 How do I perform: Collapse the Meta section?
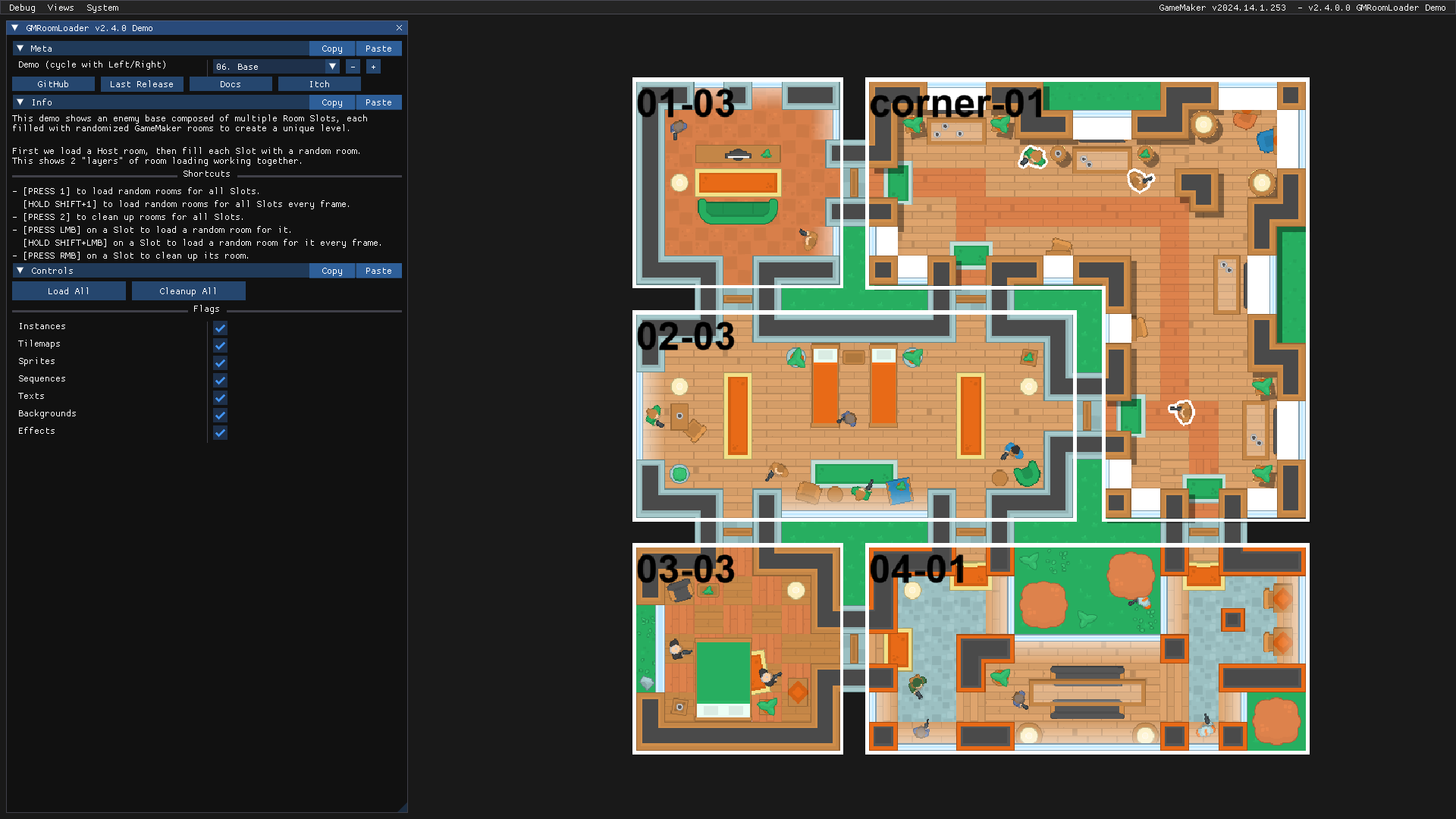click(20, 49)
